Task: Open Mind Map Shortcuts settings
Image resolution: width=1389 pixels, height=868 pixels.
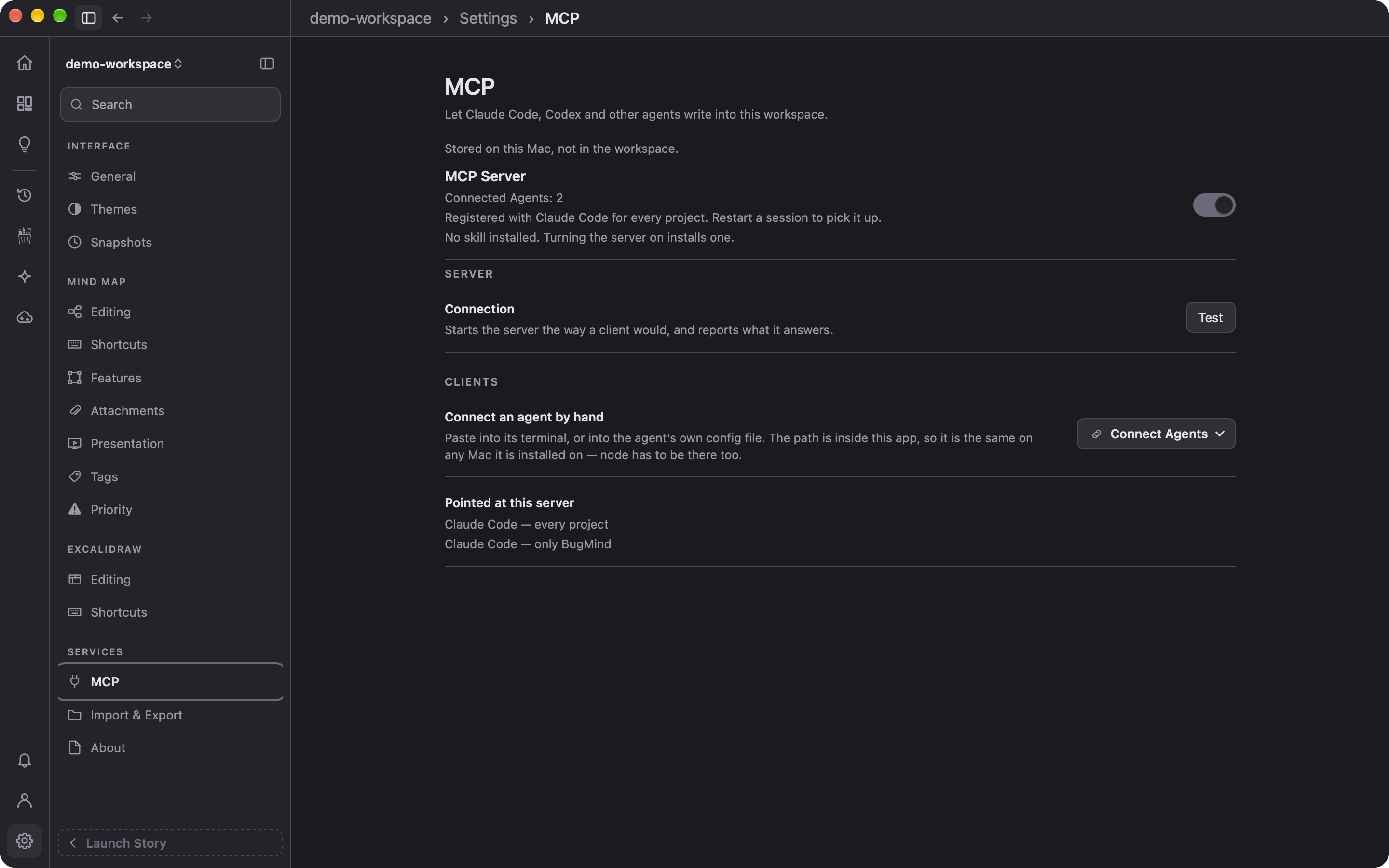Action: [x=170, y=344]
